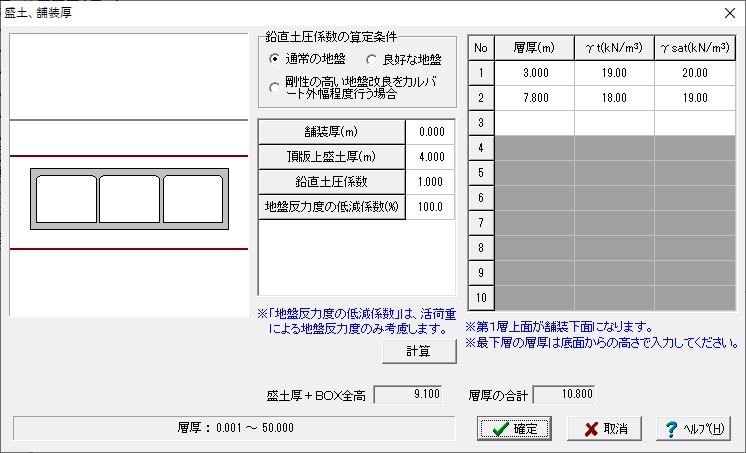The width and height of the screenshot is (746, 453).
Task: Click layer 1 γsat cell 20.00
Action: coord(695,73)
